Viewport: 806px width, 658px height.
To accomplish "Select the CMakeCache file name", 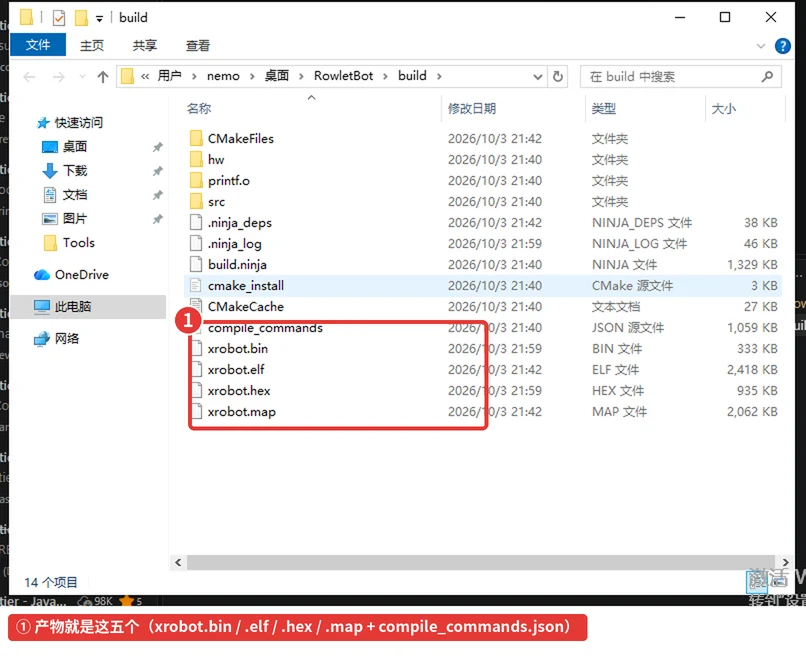I will point(246,306).
